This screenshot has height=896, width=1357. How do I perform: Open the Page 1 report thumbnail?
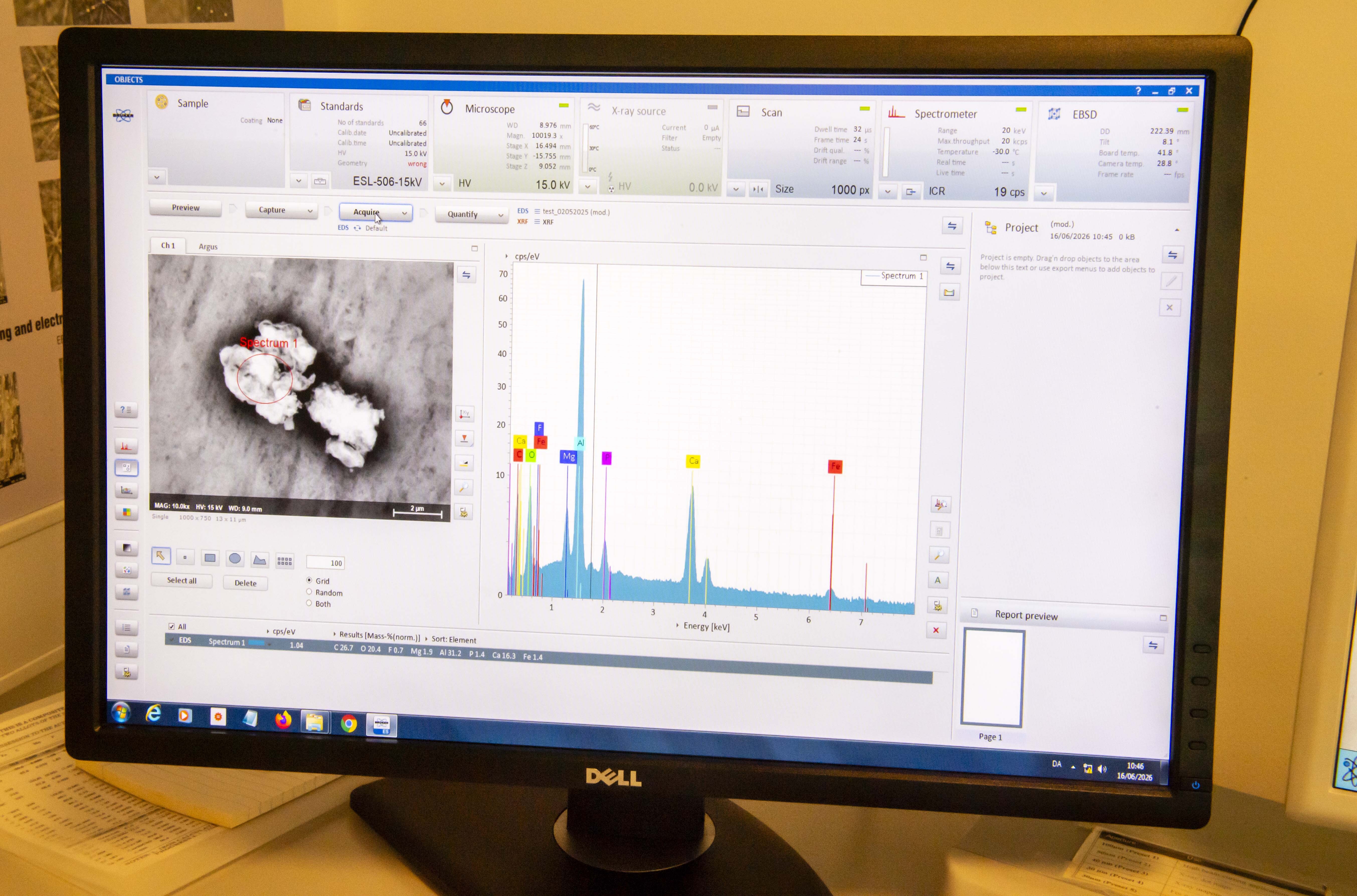[x=993, y=678]
